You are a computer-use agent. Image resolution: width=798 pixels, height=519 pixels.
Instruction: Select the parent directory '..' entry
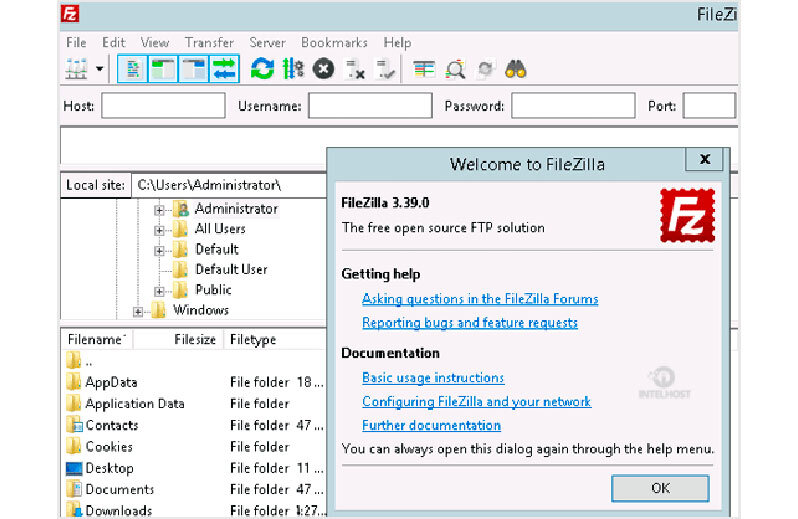(194, 362)
